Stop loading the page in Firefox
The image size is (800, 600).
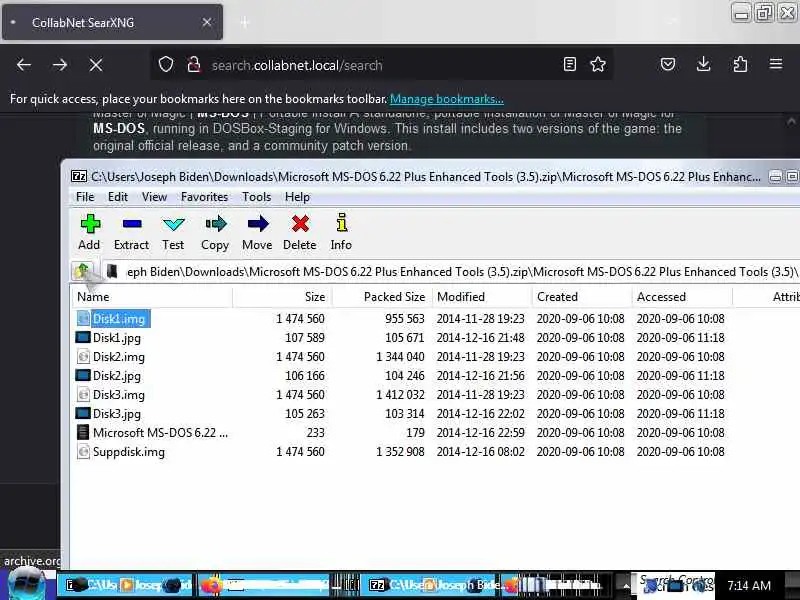tap(96, 65)
